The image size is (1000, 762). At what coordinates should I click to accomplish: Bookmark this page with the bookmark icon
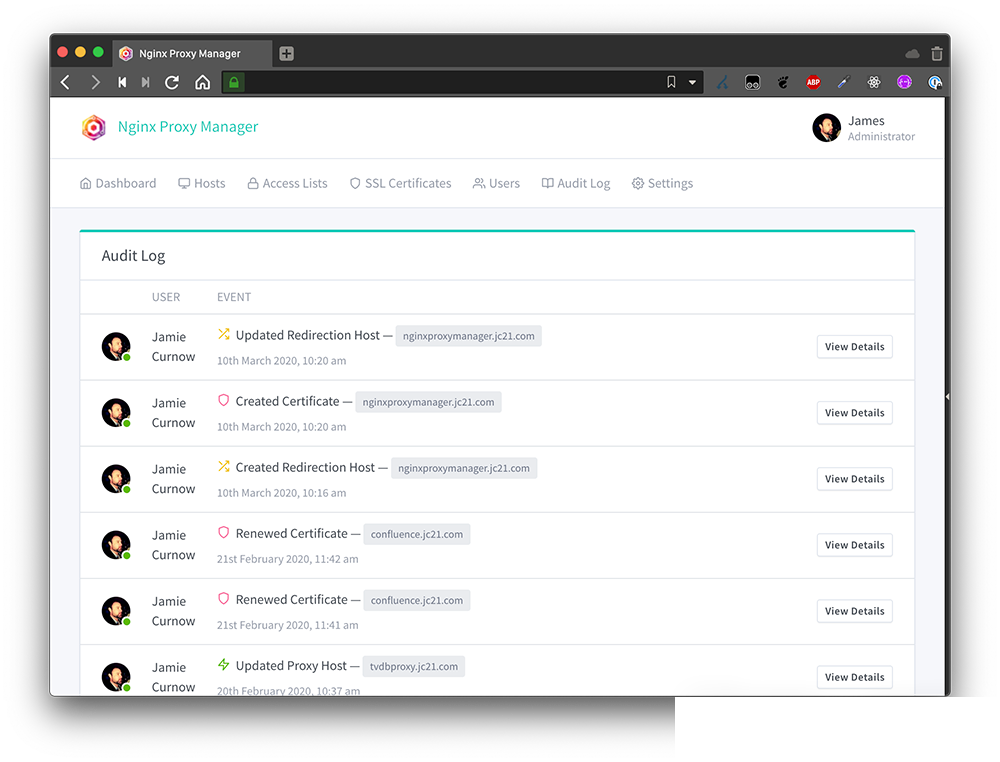(x=671, y=82)
